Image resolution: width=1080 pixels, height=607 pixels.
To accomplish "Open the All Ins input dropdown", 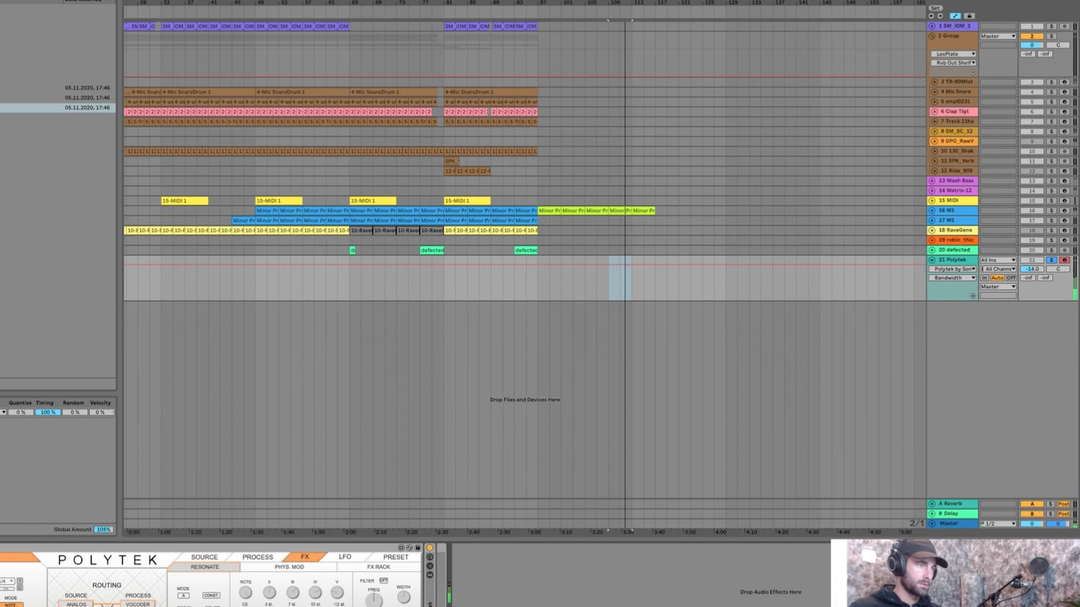I will 997,260.
